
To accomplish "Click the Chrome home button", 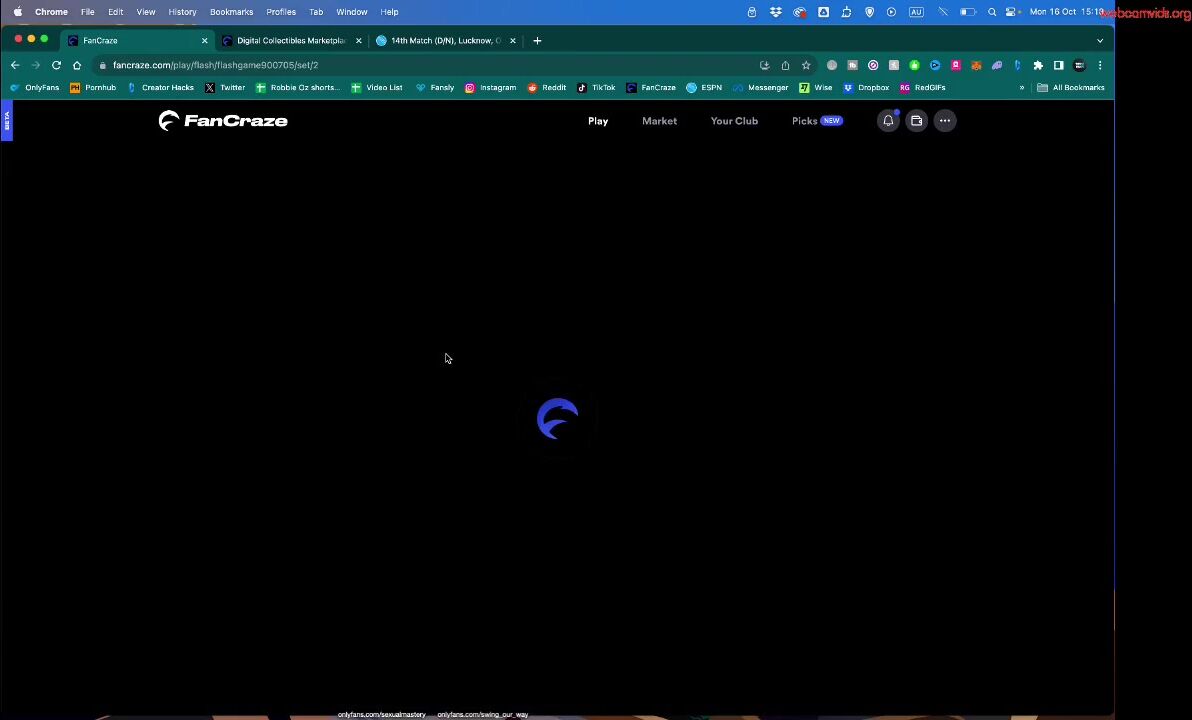I will [77, 65].
